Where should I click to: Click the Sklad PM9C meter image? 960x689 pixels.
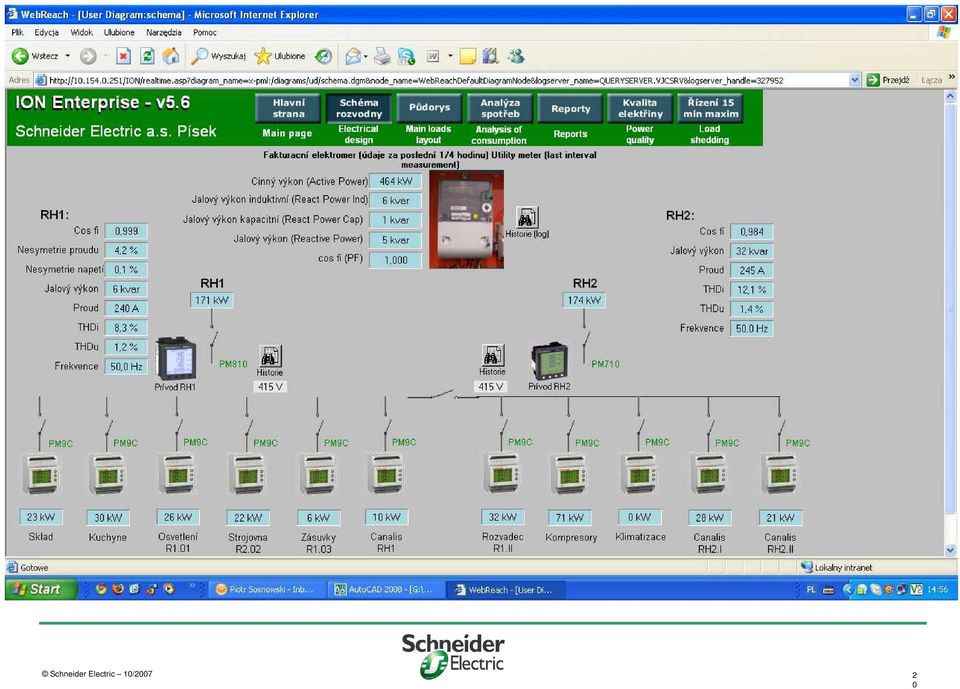[x=41, y=473]
